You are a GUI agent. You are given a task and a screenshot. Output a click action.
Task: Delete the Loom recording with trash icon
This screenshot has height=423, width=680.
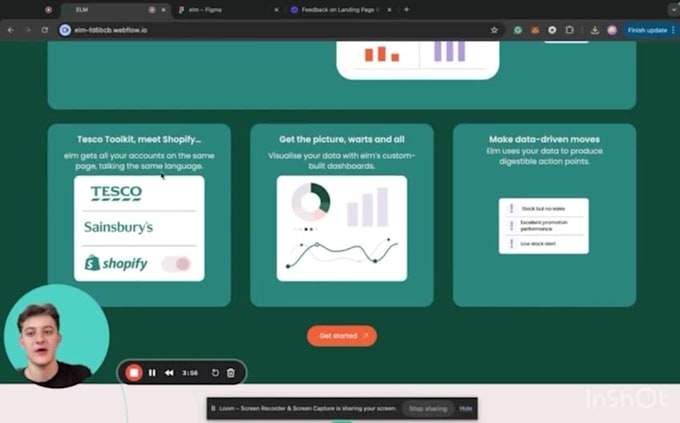[x=231, y=373]
